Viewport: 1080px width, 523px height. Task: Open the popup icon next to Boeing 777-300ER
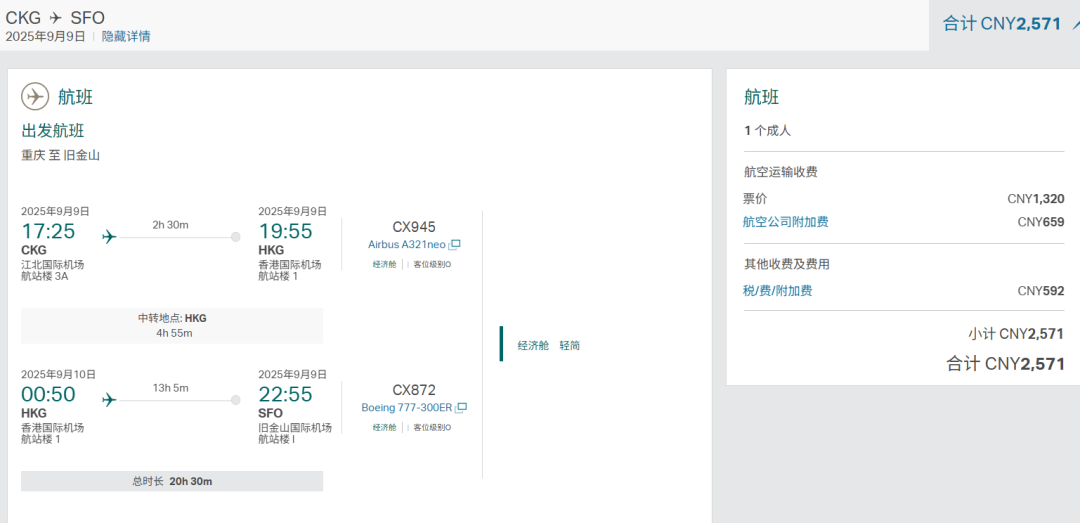point(461,408)
